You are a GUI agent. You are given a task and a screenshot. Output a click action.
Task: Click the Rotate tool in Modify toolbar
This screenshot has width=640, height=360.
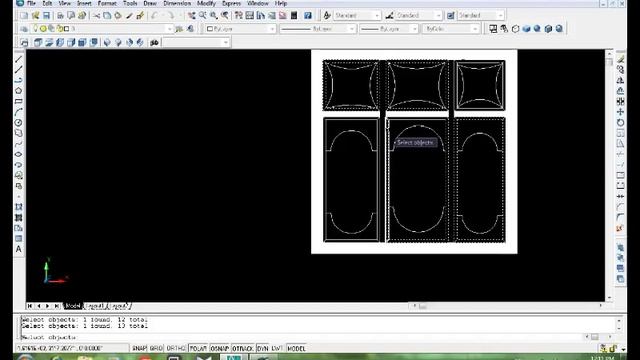tap(620, 122)
